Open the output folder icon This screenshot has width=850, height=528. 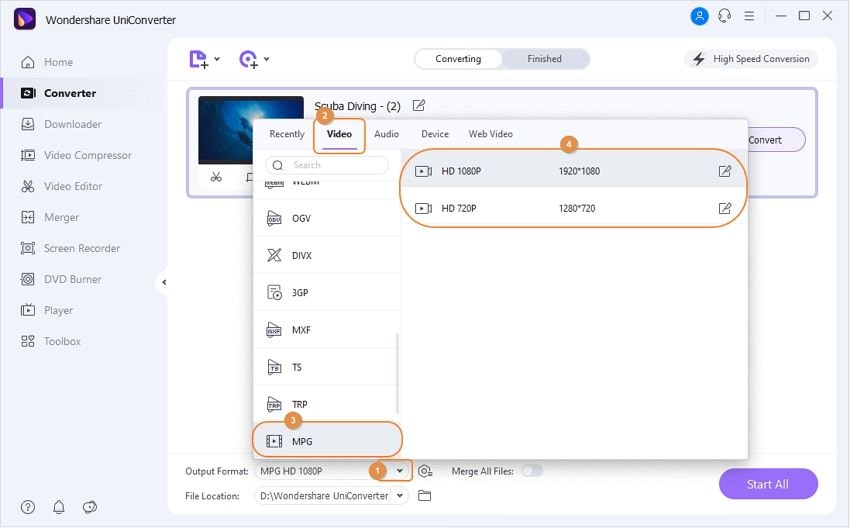point(424,495)
